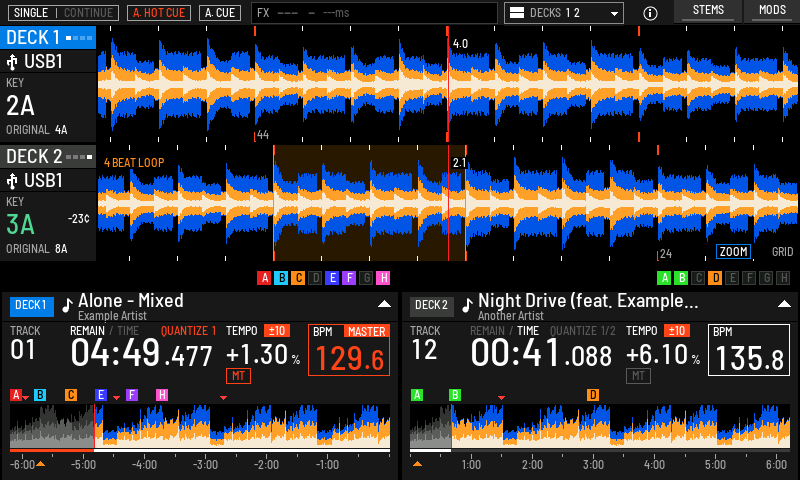Trigger green hot cue B in Deck 2 row
Viewport: 800px width, 480px height.
(681, 278)
